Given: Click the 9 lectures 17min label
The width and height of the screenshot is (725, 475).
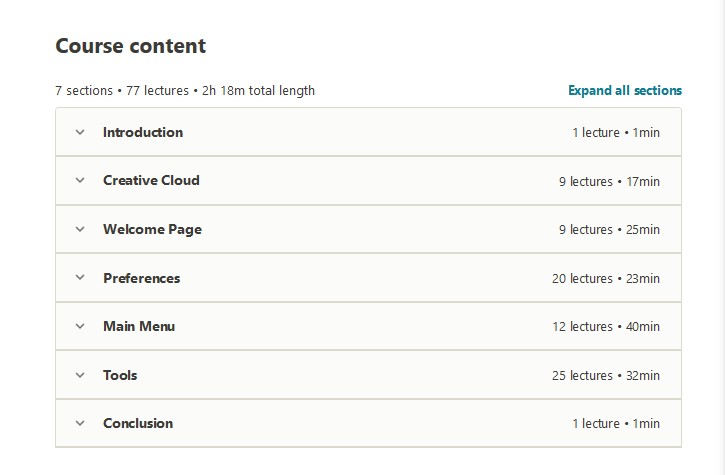Looking at the screenshot, I should coord(609,181).
